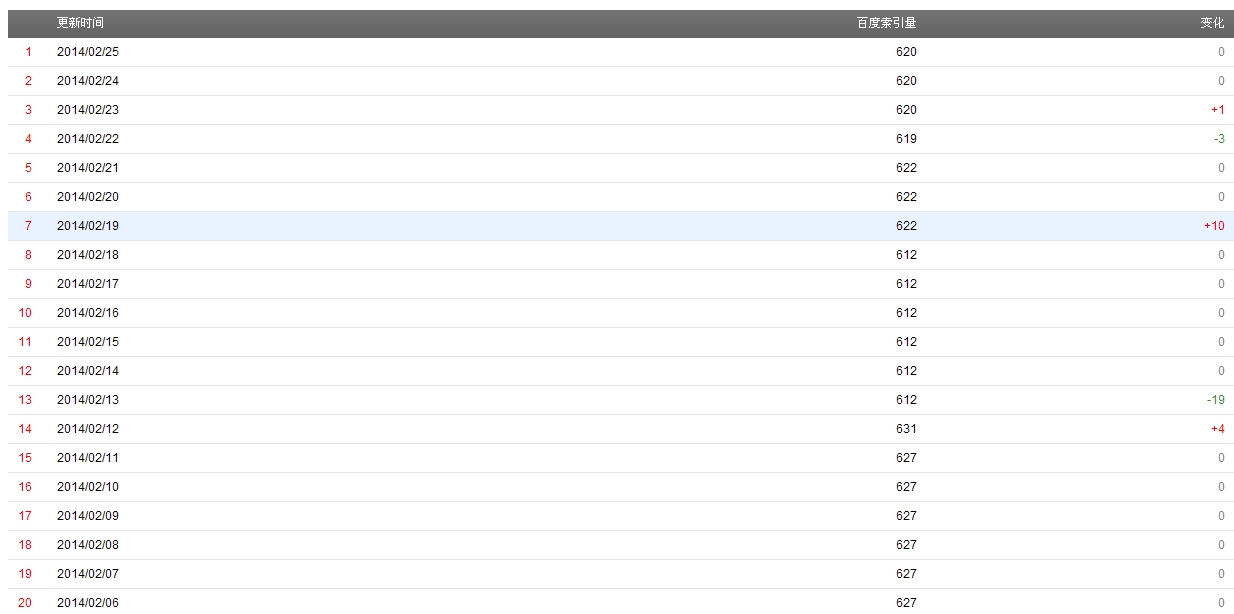Click index value 622 in 2014/02/19 row
Image resolution: width=1234 pixels, height=614 pixels.
(x=906, y=226)
